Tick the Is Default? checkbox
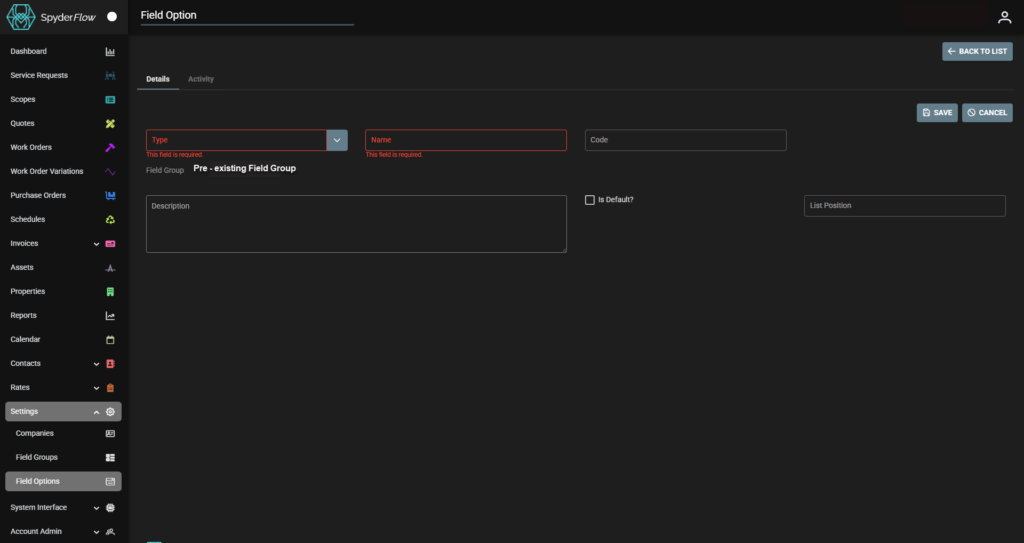 click(590, 200)
